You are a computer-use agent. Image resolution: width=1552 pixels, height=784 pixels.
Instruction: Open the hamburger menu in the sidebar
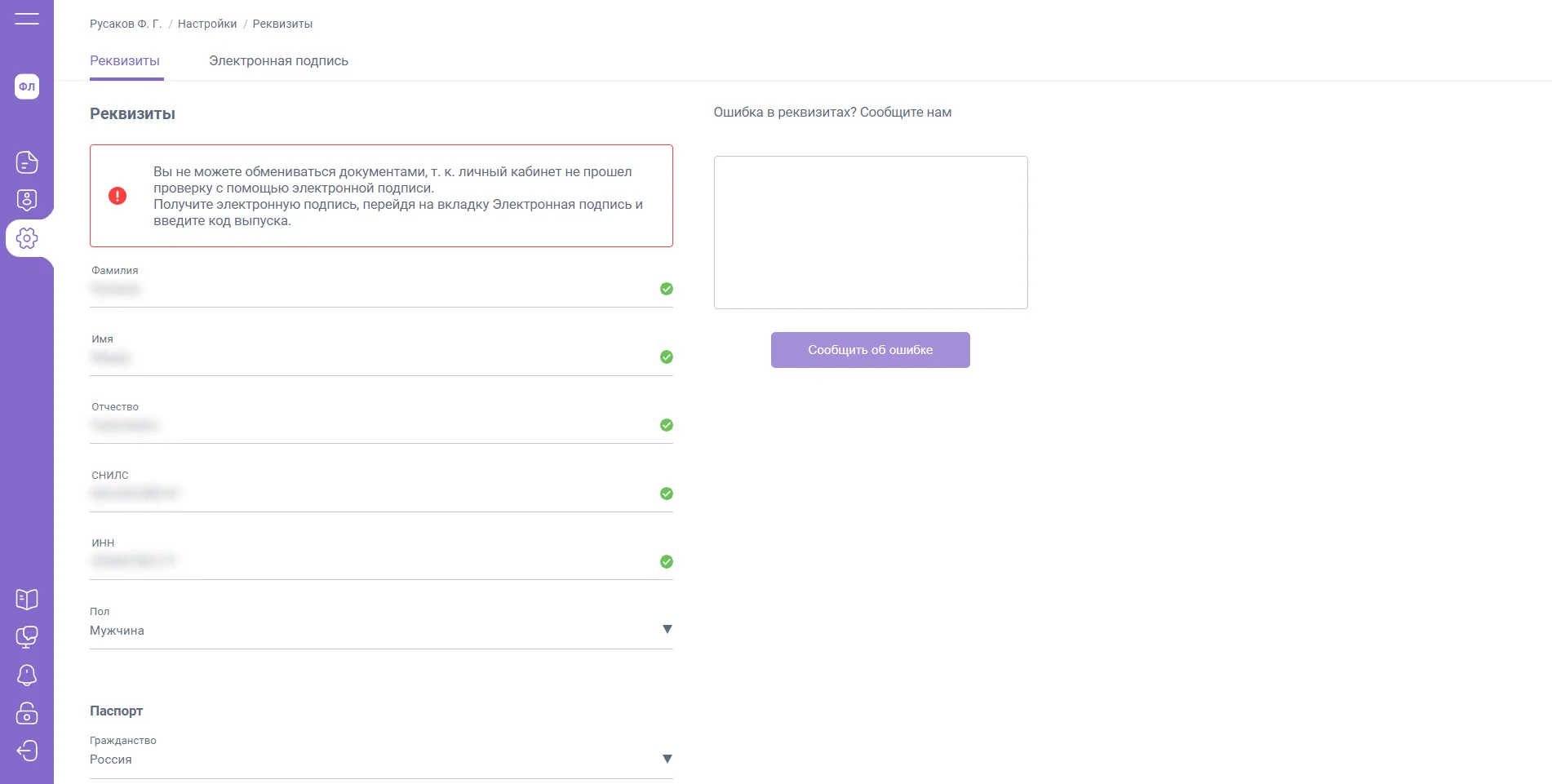point(27,19)
